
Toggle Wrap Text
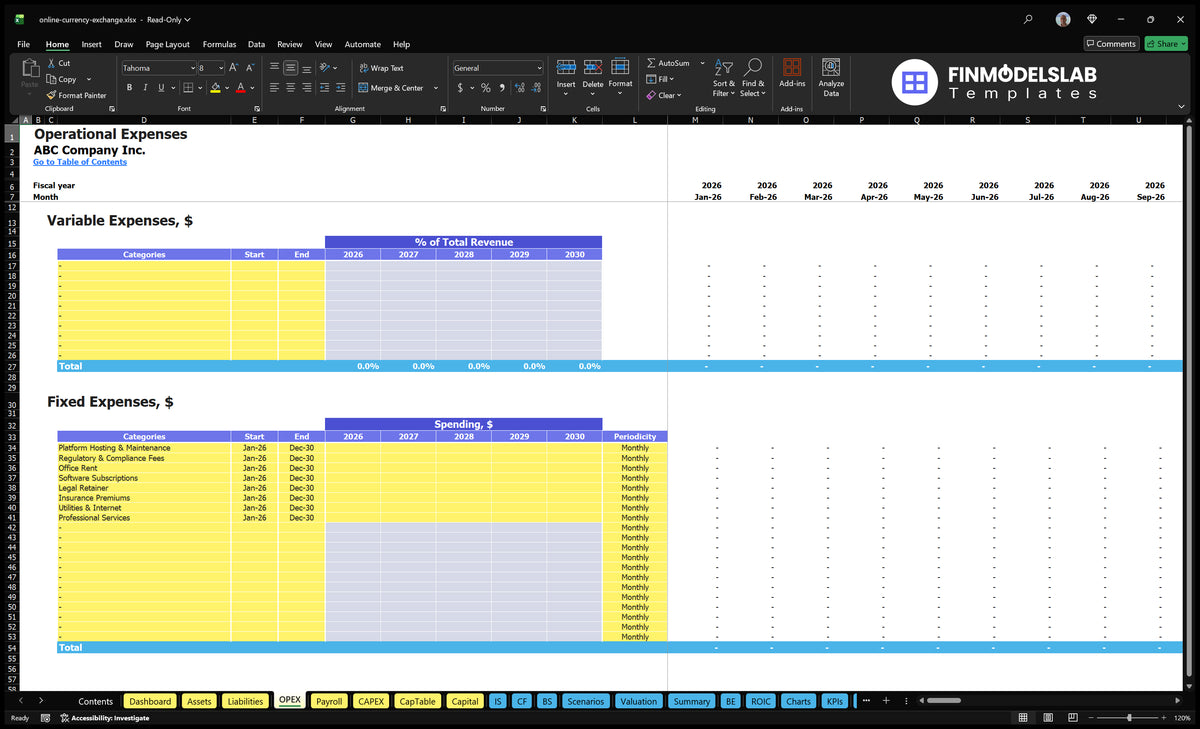click(382, 68)
